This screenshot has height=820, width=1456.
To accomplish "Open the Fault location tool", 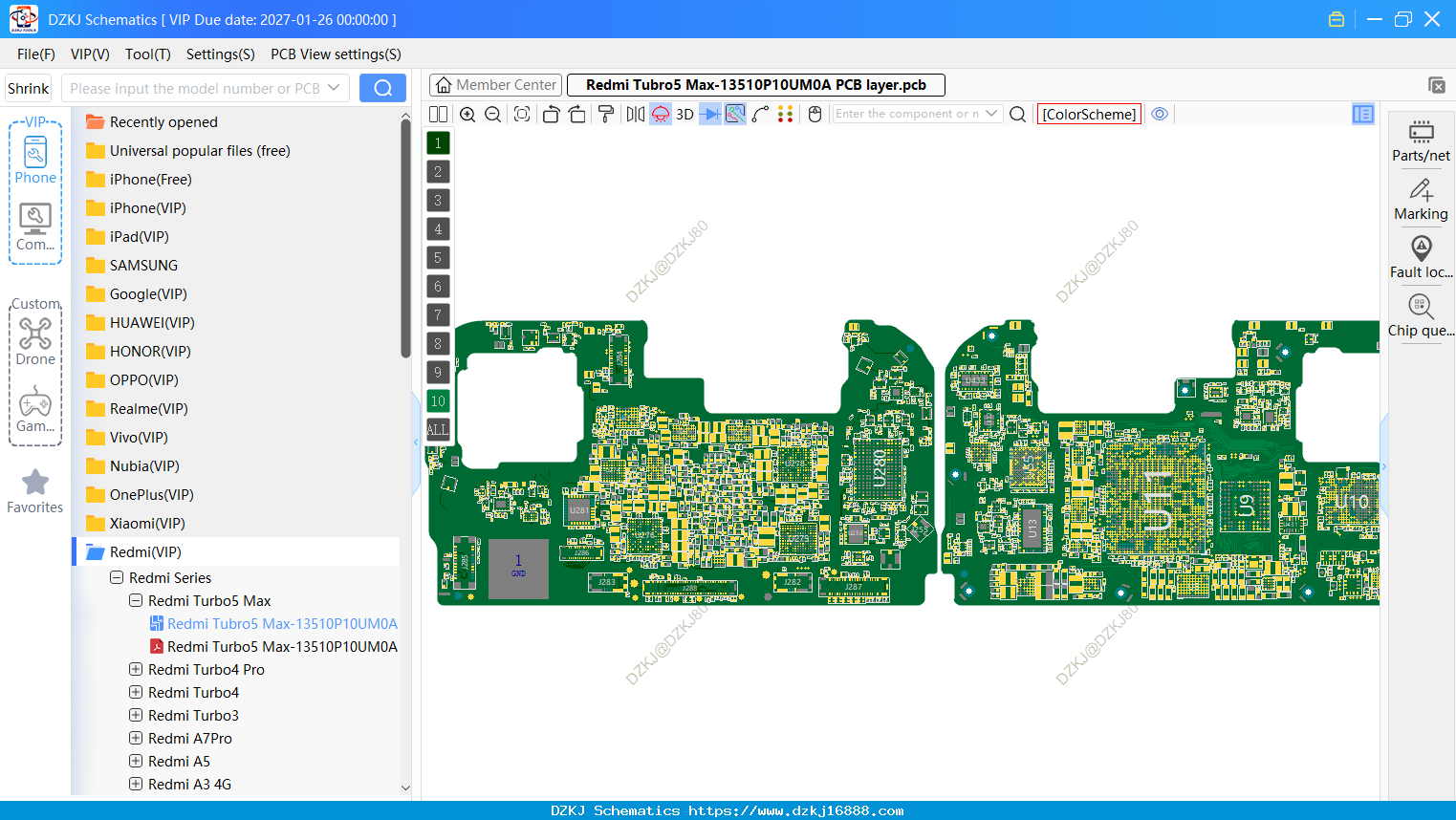I will [x=1421, y=258].
